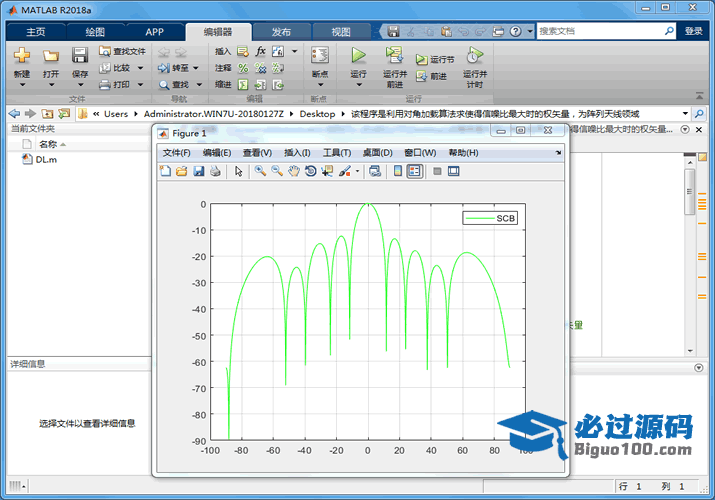Click the editor vertical scrollbar thumb
Viewport: 715px width, 500px height.
coord(690,191)
